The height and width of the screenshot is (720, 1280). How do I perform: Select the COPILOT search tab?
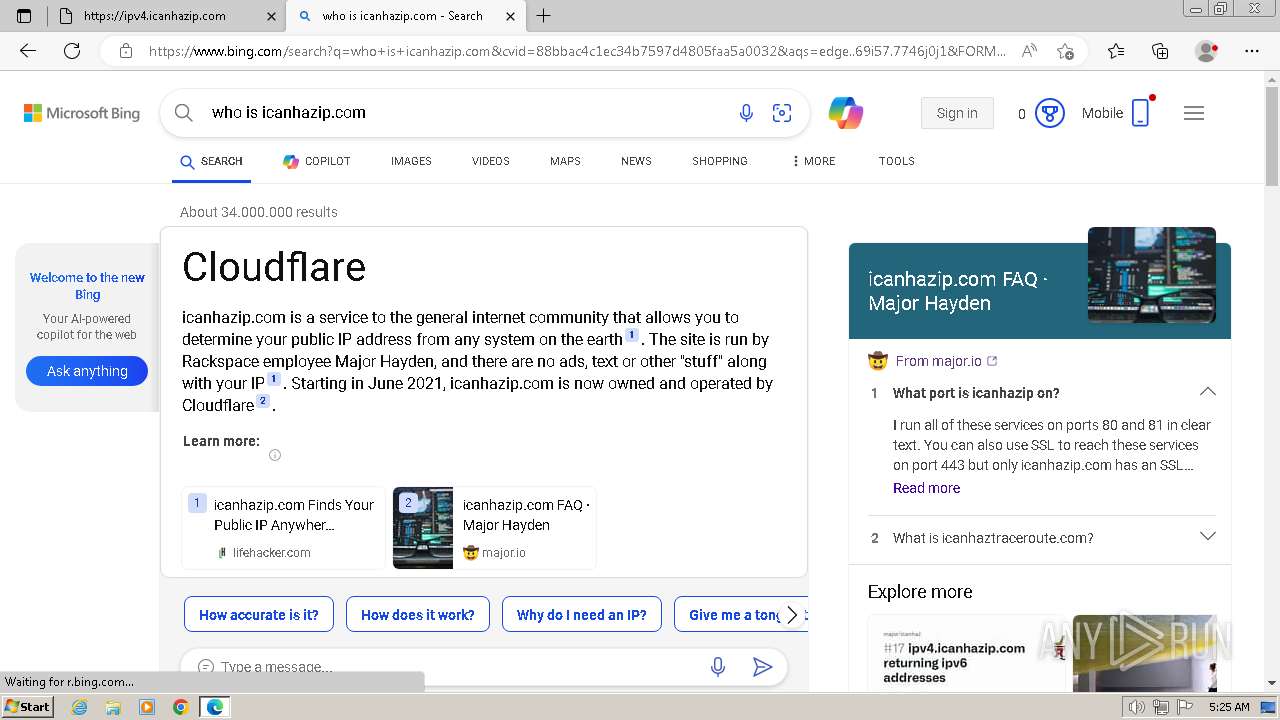pyautogui.click(x=317, y=161)
